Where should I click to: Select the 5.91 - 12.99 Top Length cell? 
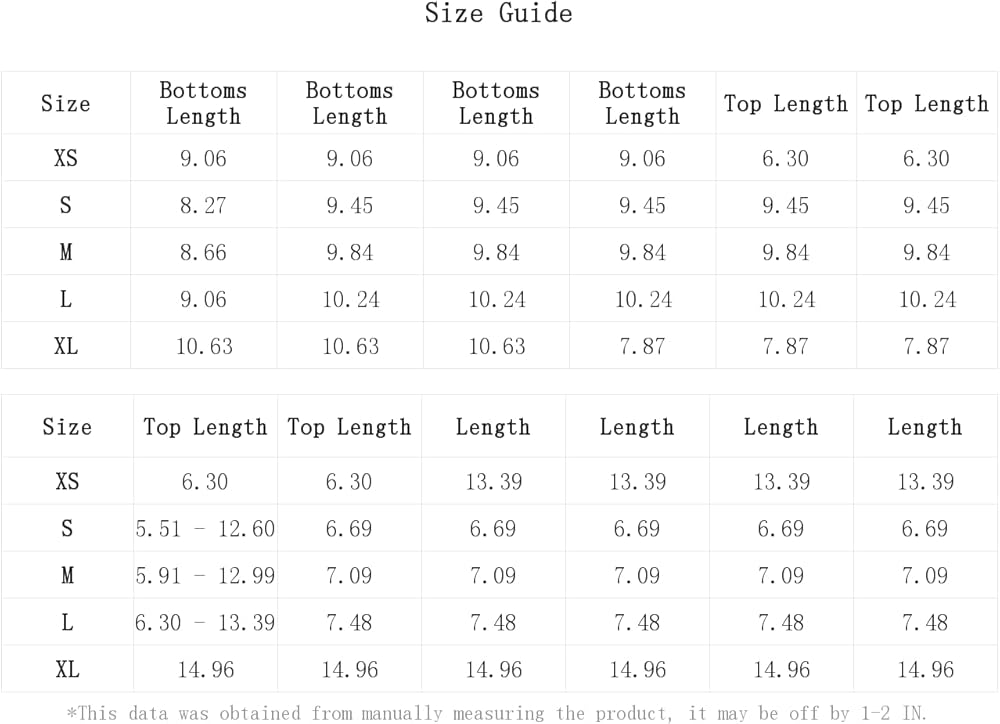(x=205, y=575)
